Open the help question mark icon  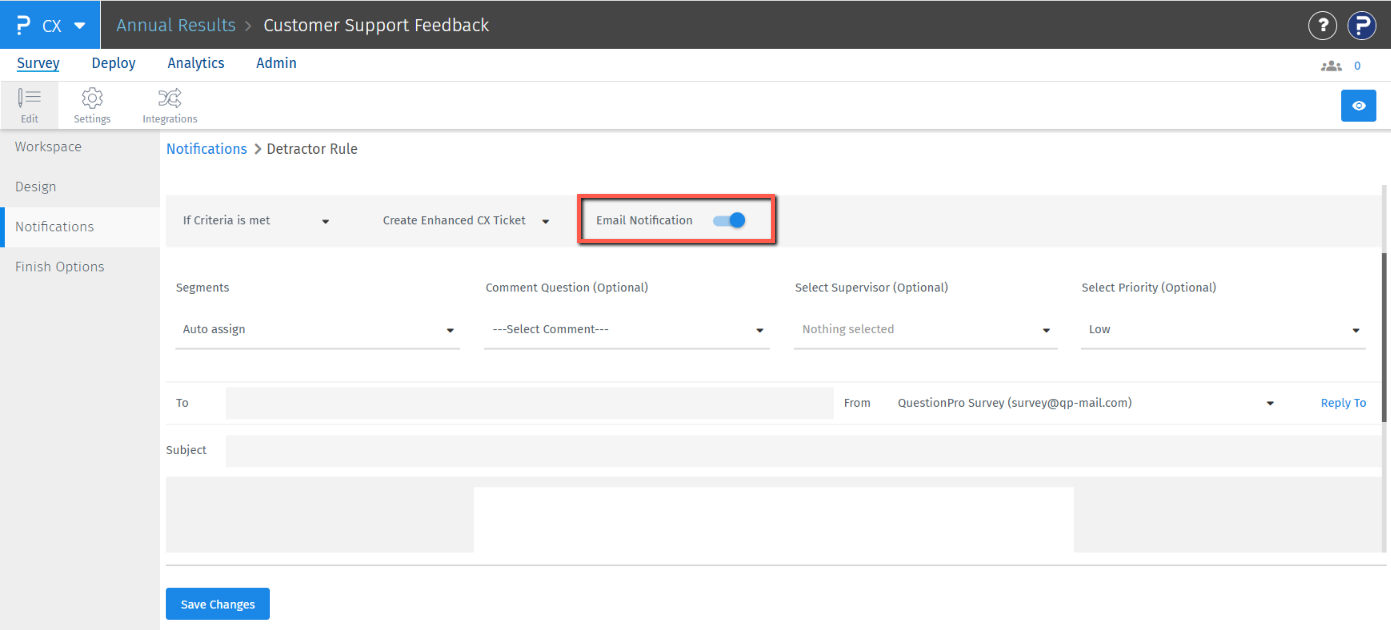pos(1322,25)
